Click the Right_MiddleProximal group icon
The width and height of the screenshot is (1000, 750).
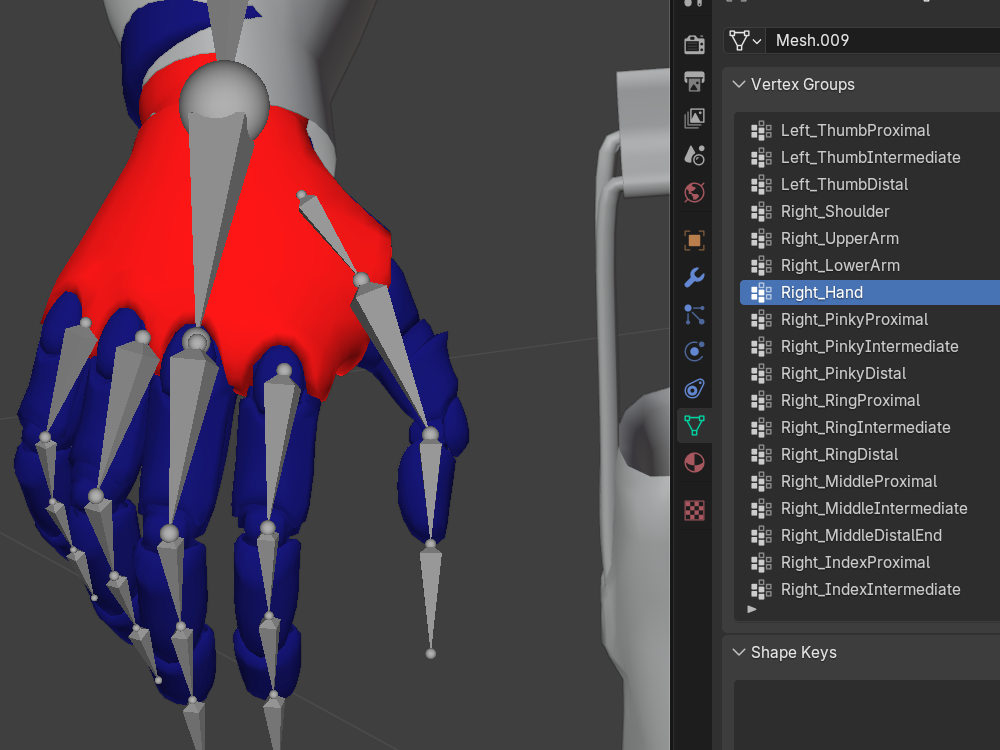pyautogui.click(x=761, y=482)
